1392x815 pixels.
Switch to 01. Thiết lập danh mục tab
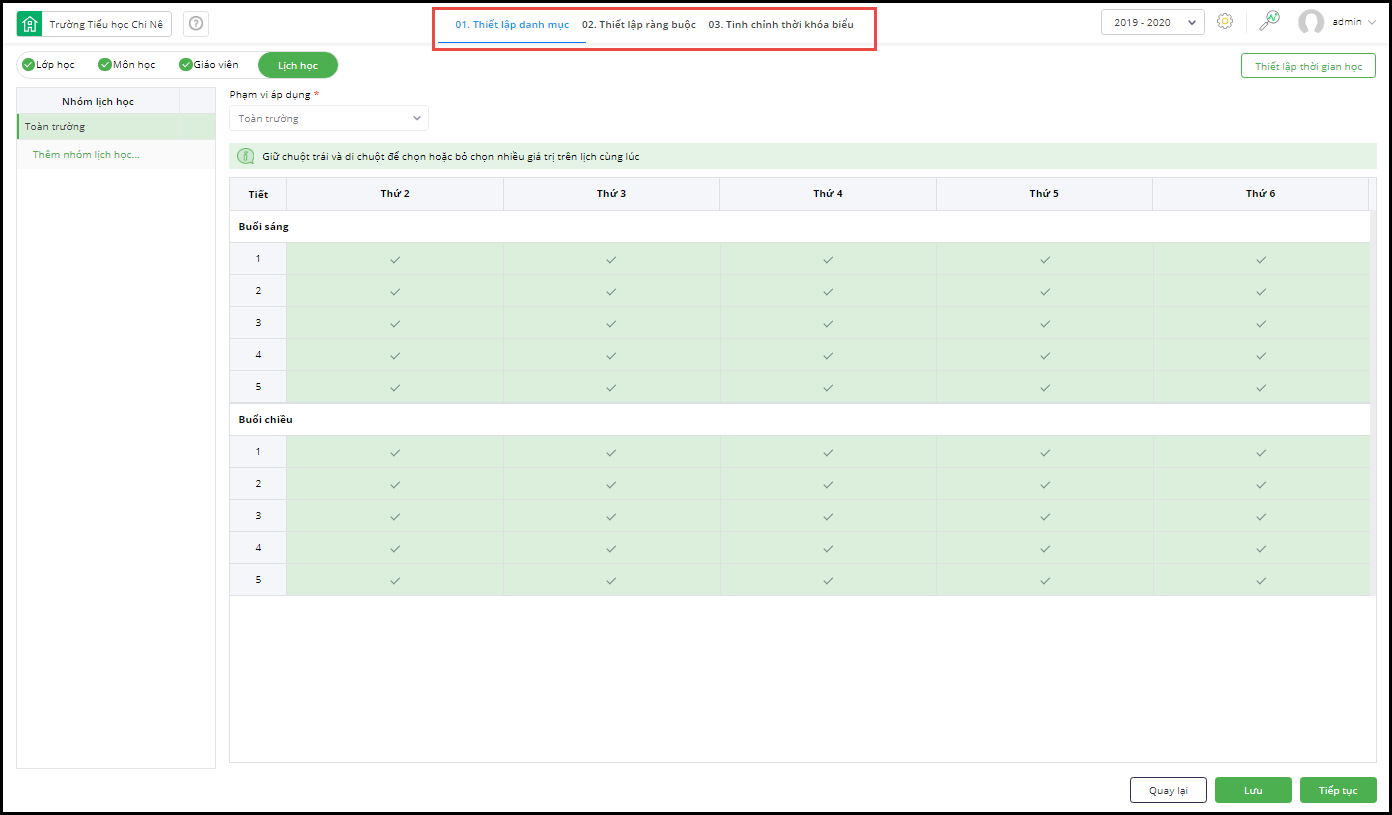point(512,24)
